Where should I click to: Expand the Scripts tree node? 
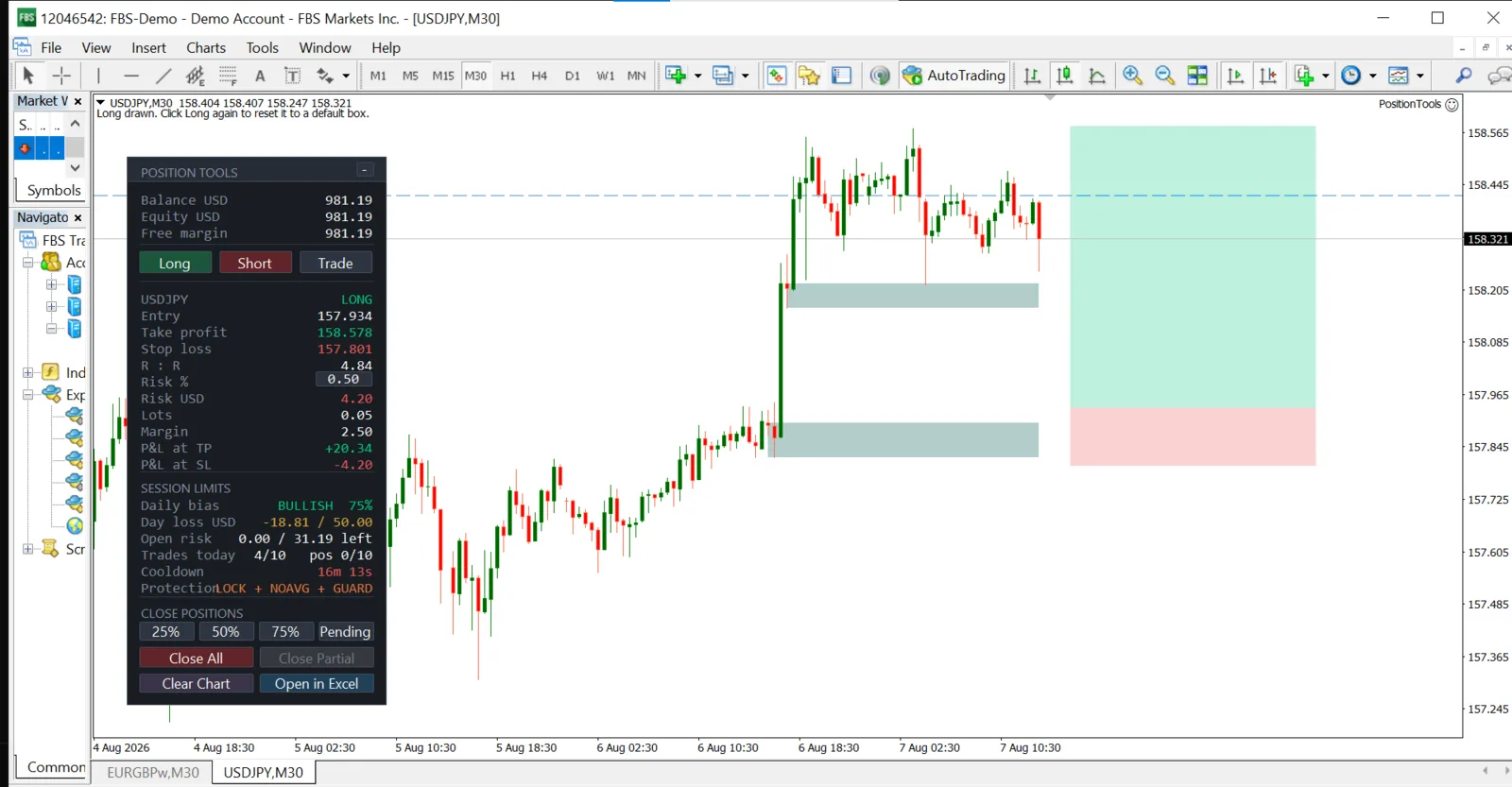click(28, 549)
